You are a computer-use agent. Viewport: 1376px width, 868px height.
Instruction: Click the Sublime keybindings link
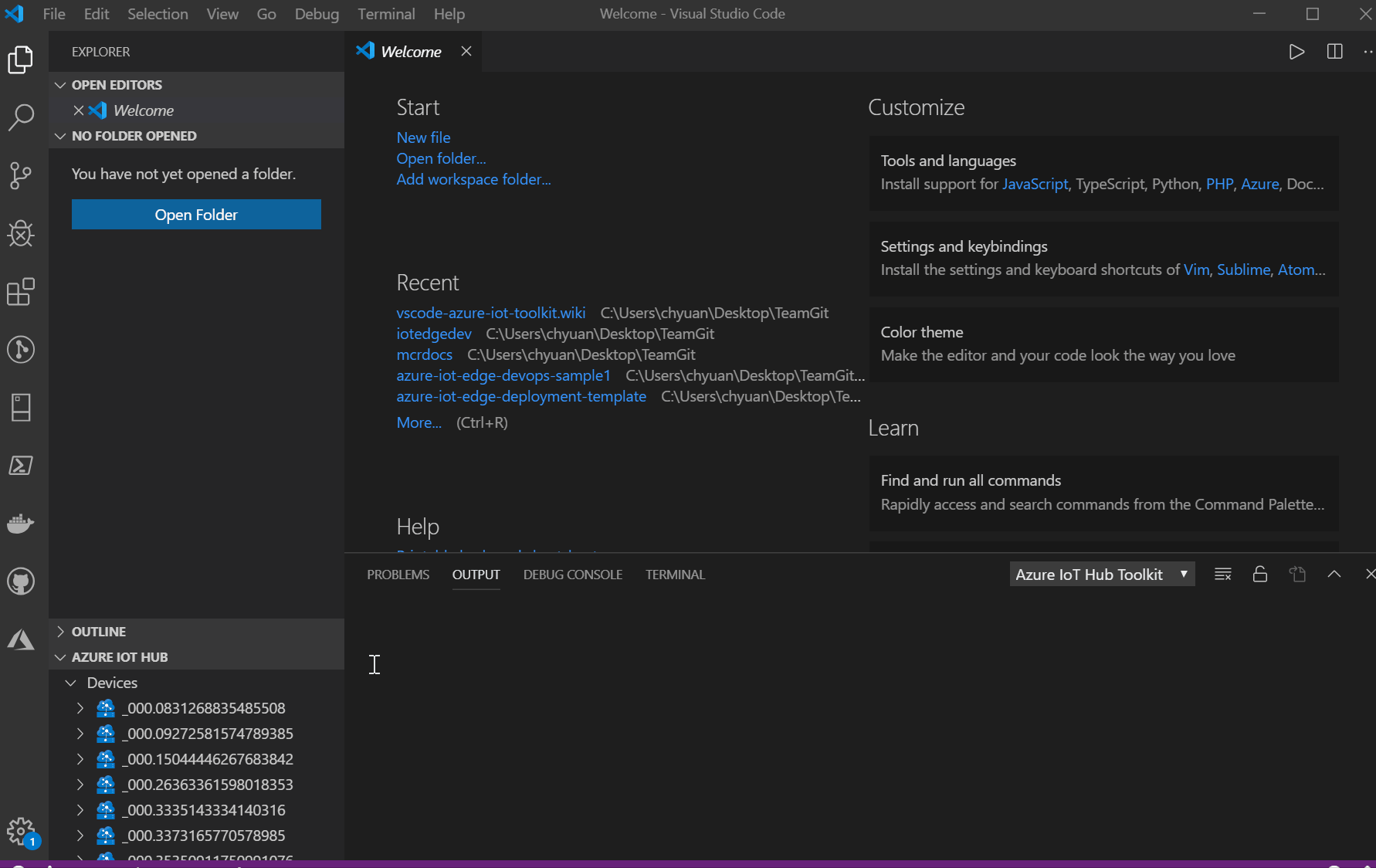tap(1243, 270)
